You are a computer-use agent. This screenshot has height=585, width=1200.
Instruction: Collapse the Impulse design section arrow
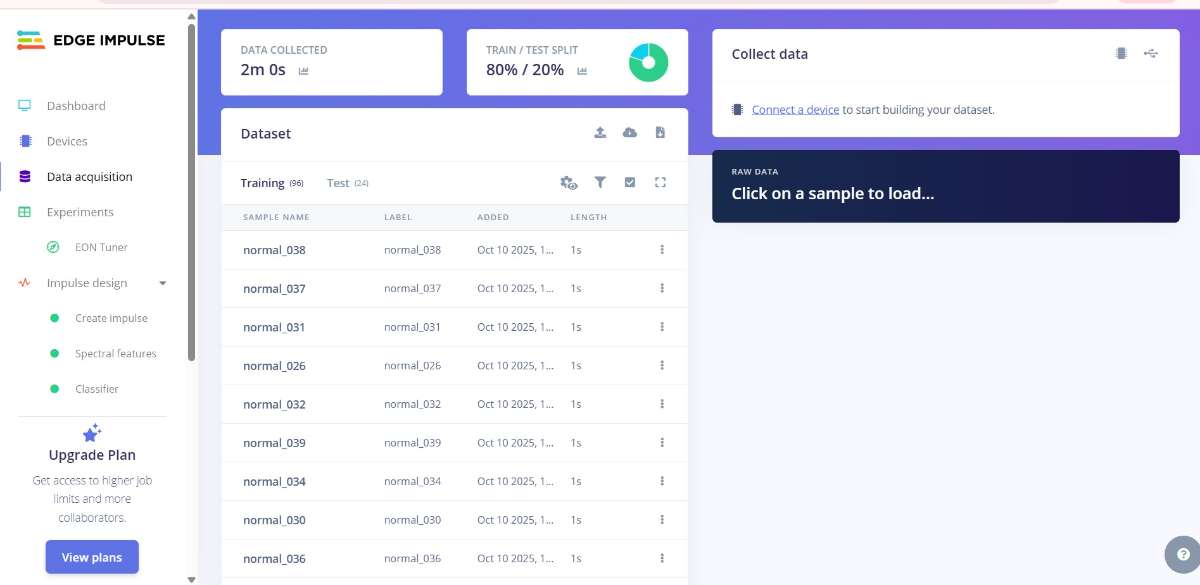click(162, 283)
